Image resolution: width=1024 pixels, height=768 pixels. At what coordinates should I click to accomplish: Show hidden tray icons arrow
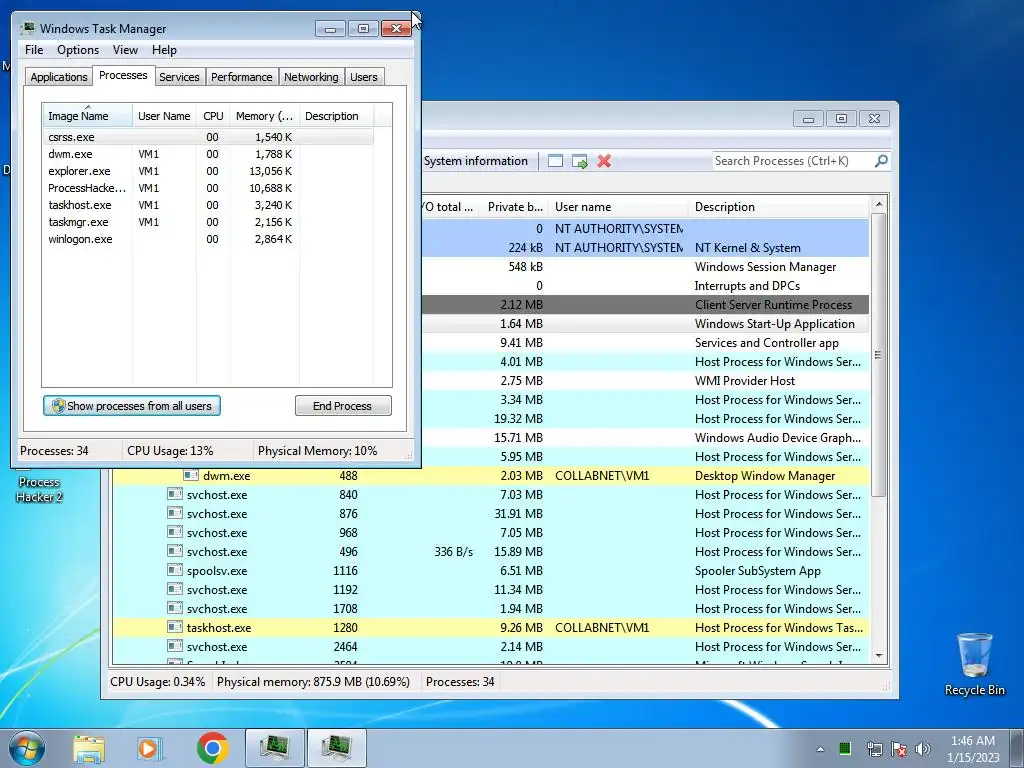(x=820, y=749)
